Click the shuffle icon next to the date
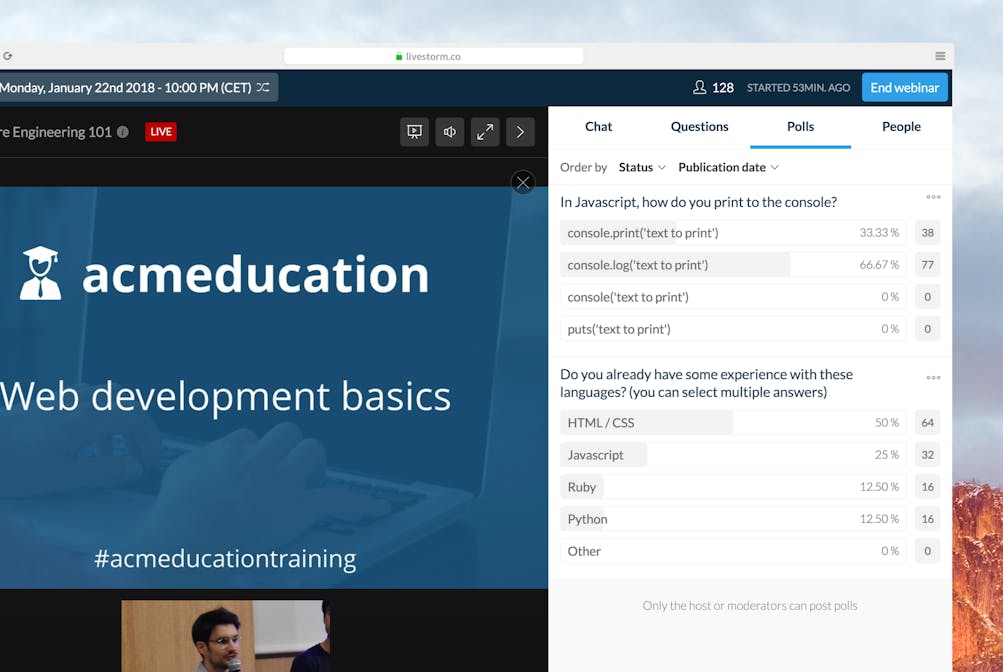This screenshot has height=672, width=1003. [x=263, y=88]
